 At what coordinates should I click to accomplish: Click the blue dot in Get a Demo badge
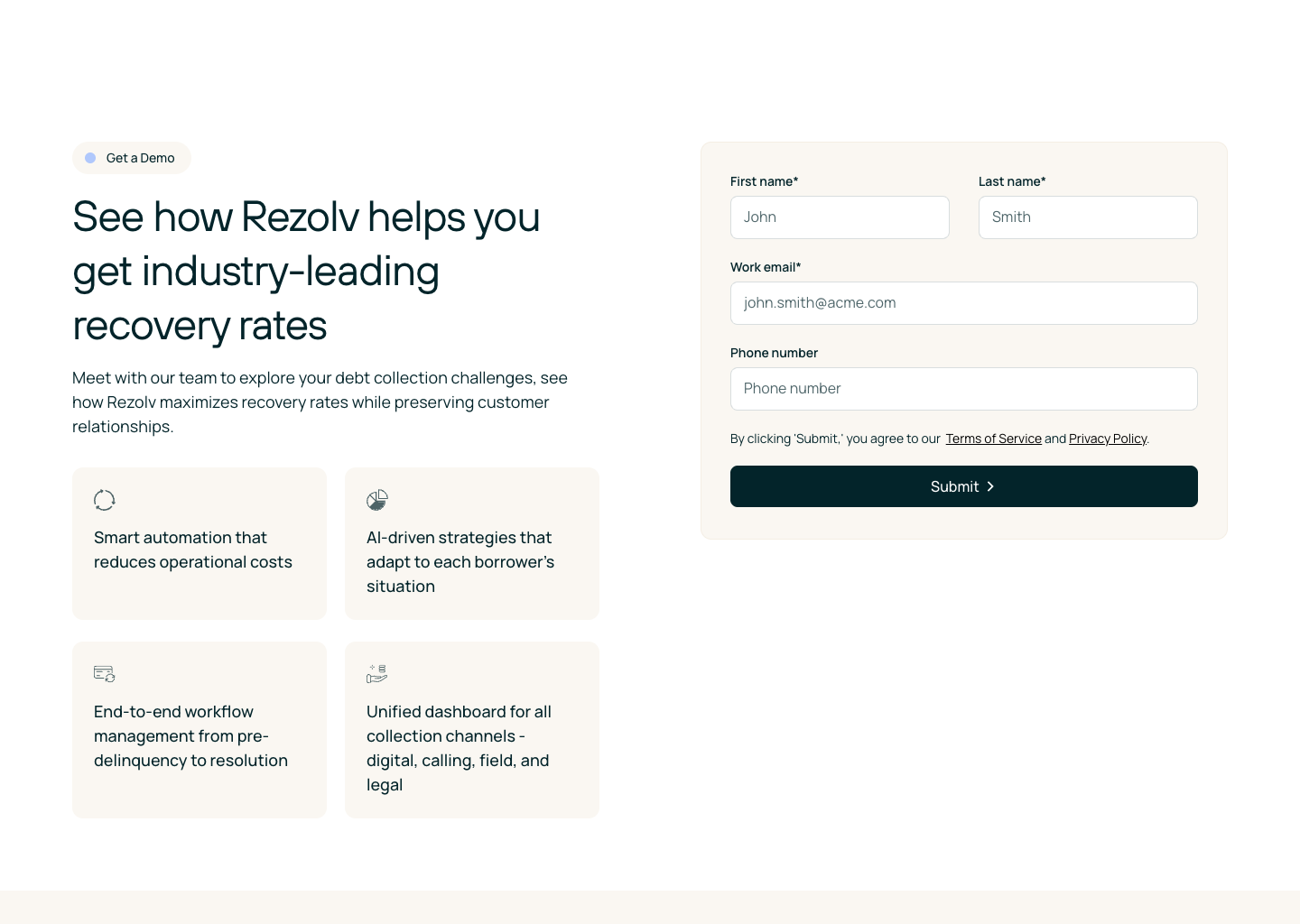click(90, 158)
